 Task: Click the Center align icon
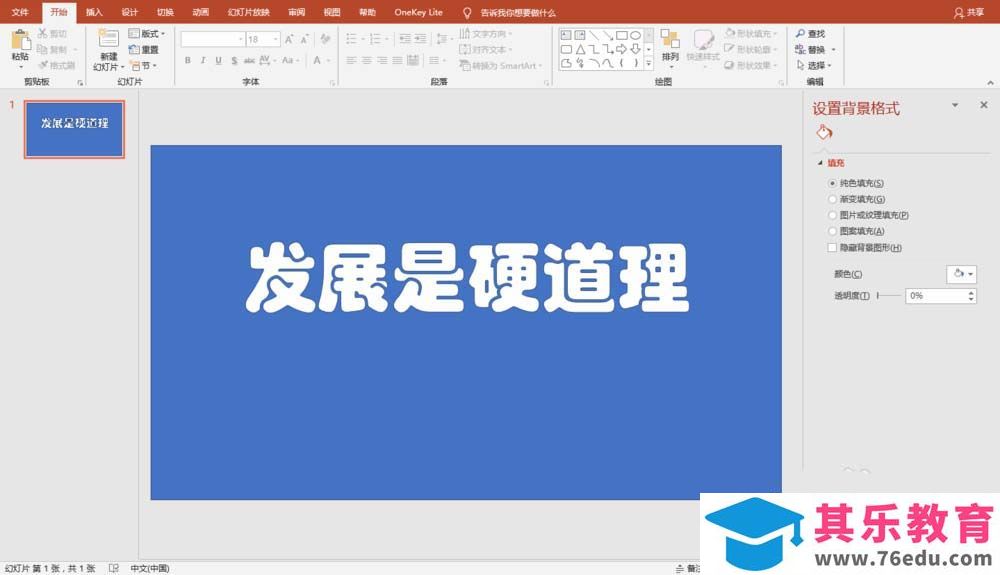pos(367,61)
